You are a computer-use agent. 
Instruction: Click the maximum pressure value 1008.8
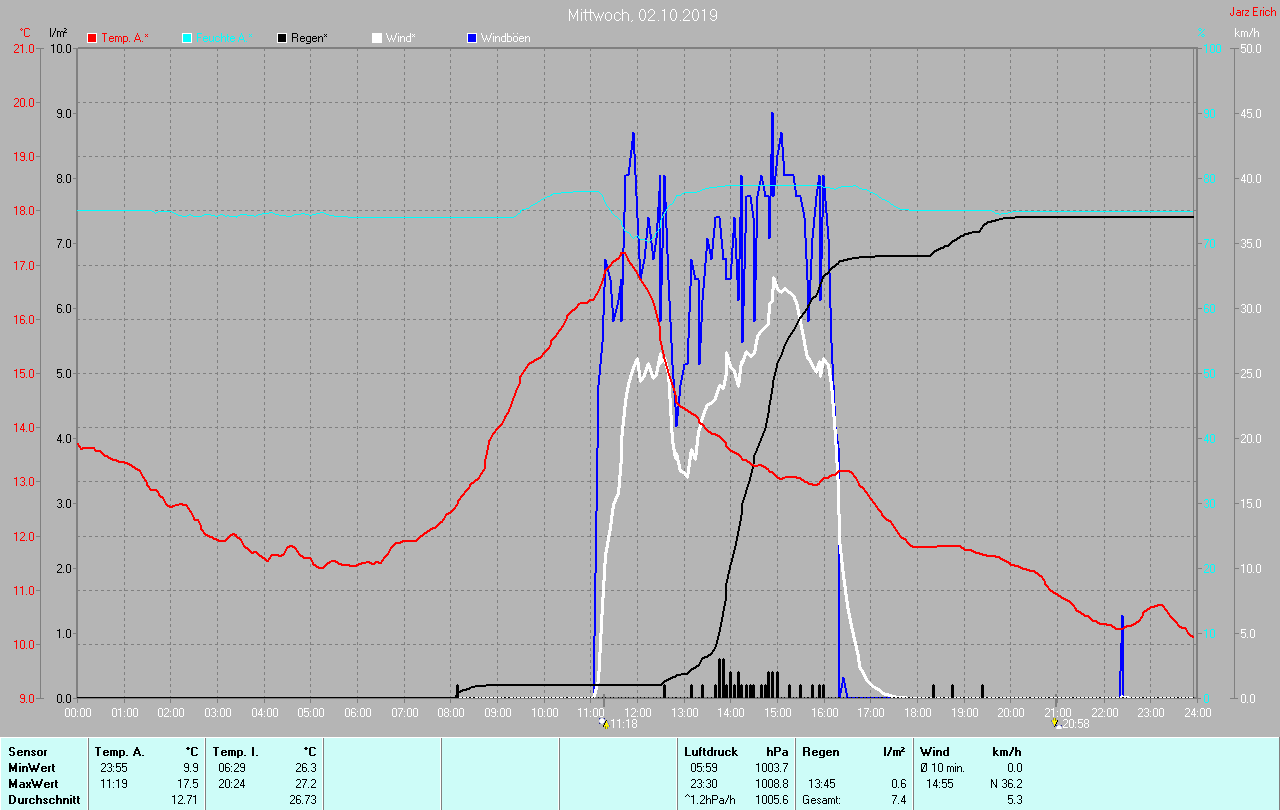click(771, 784)
